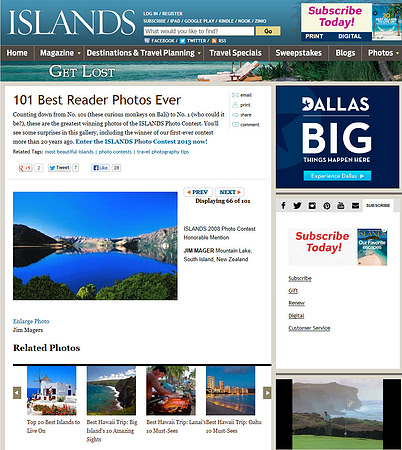This screenshot has width=402, height=450.
Task: Open the YouTube icon in sidebar social row
Action: [x=341, y=205]
